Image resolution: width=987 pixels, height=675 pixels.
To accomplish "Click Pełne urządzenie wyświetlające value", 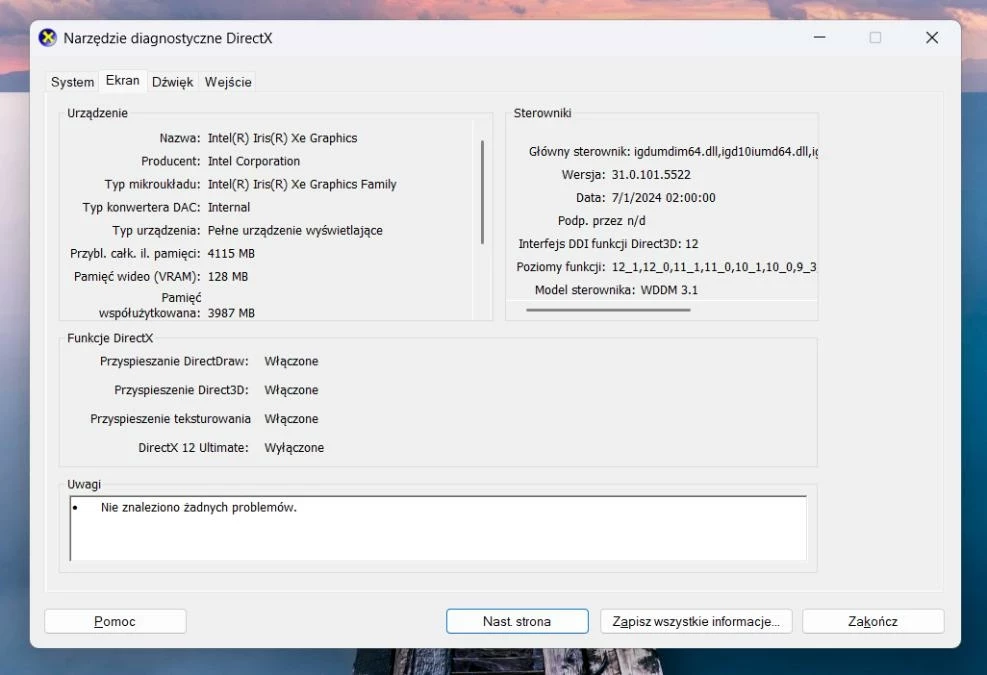I will point(295,230).
